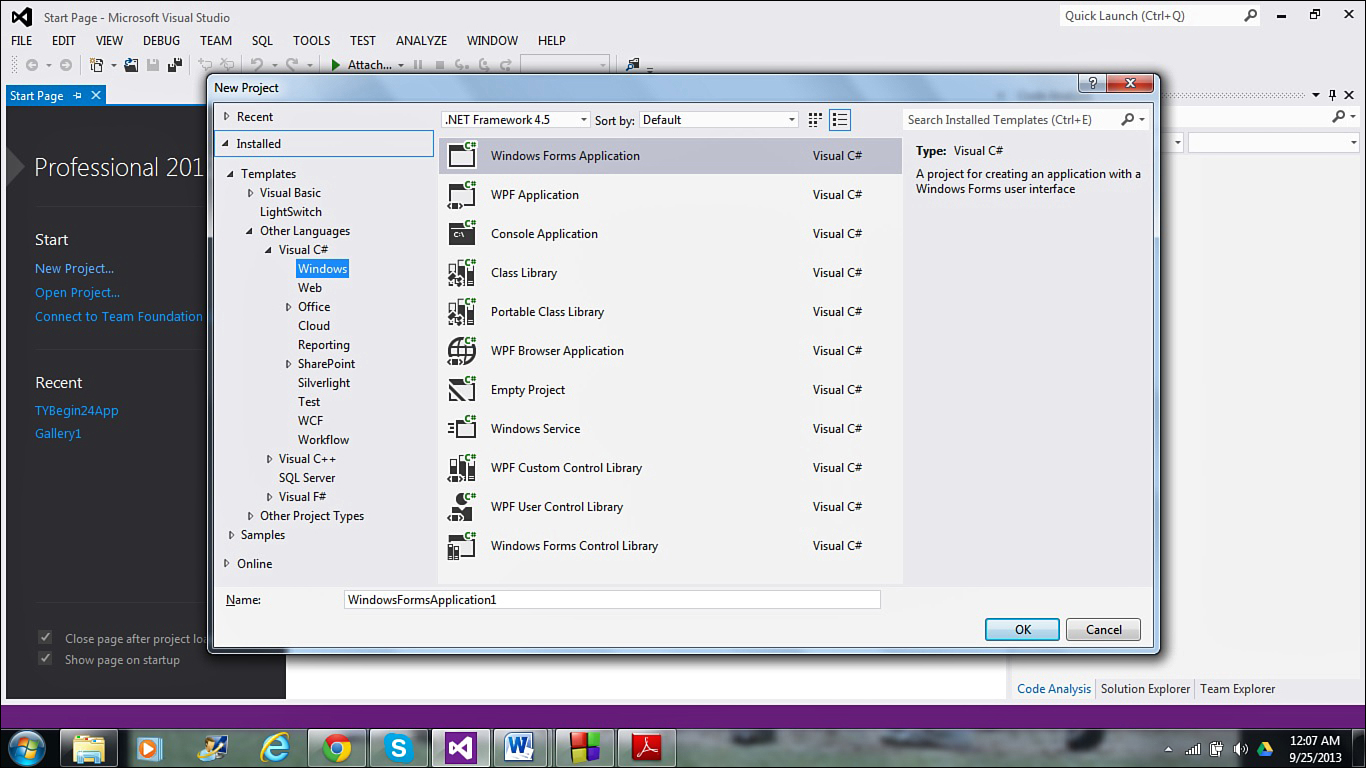Expand the Online section
Image resolution: width=1366 pixels, height=768 pixels.
click(x=227, y=564)
